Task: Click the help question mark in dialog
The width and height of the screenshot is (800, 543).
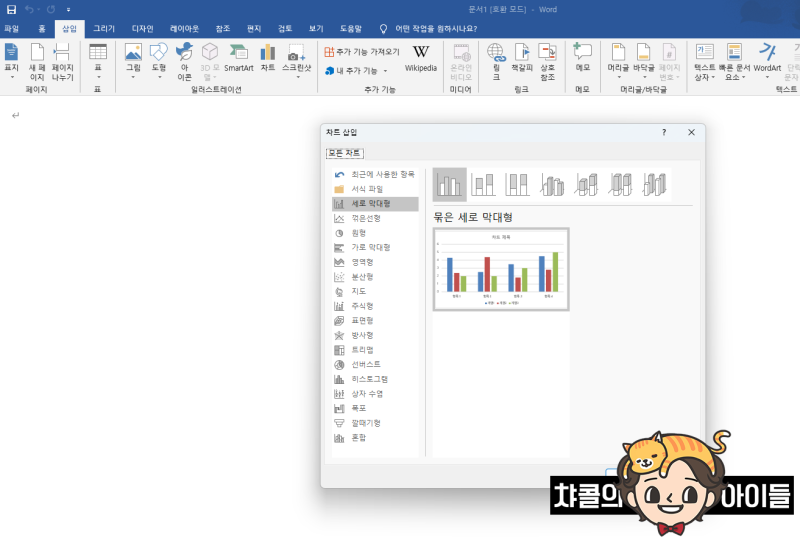Action: click(x=664, y=132)
